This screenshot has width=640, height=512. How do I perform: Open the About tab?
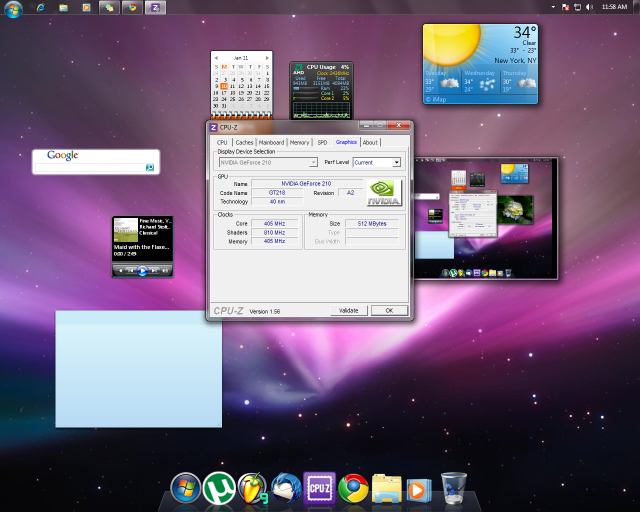click(x=370, y=142)
